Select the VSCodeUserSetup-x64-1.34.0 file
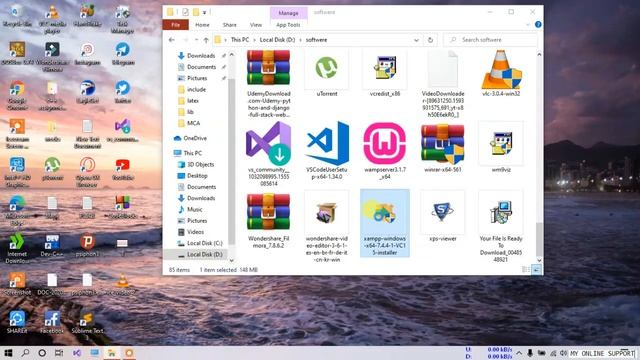Image resolution: width=640 pixels, height=360 pixels. click(327, 150)
